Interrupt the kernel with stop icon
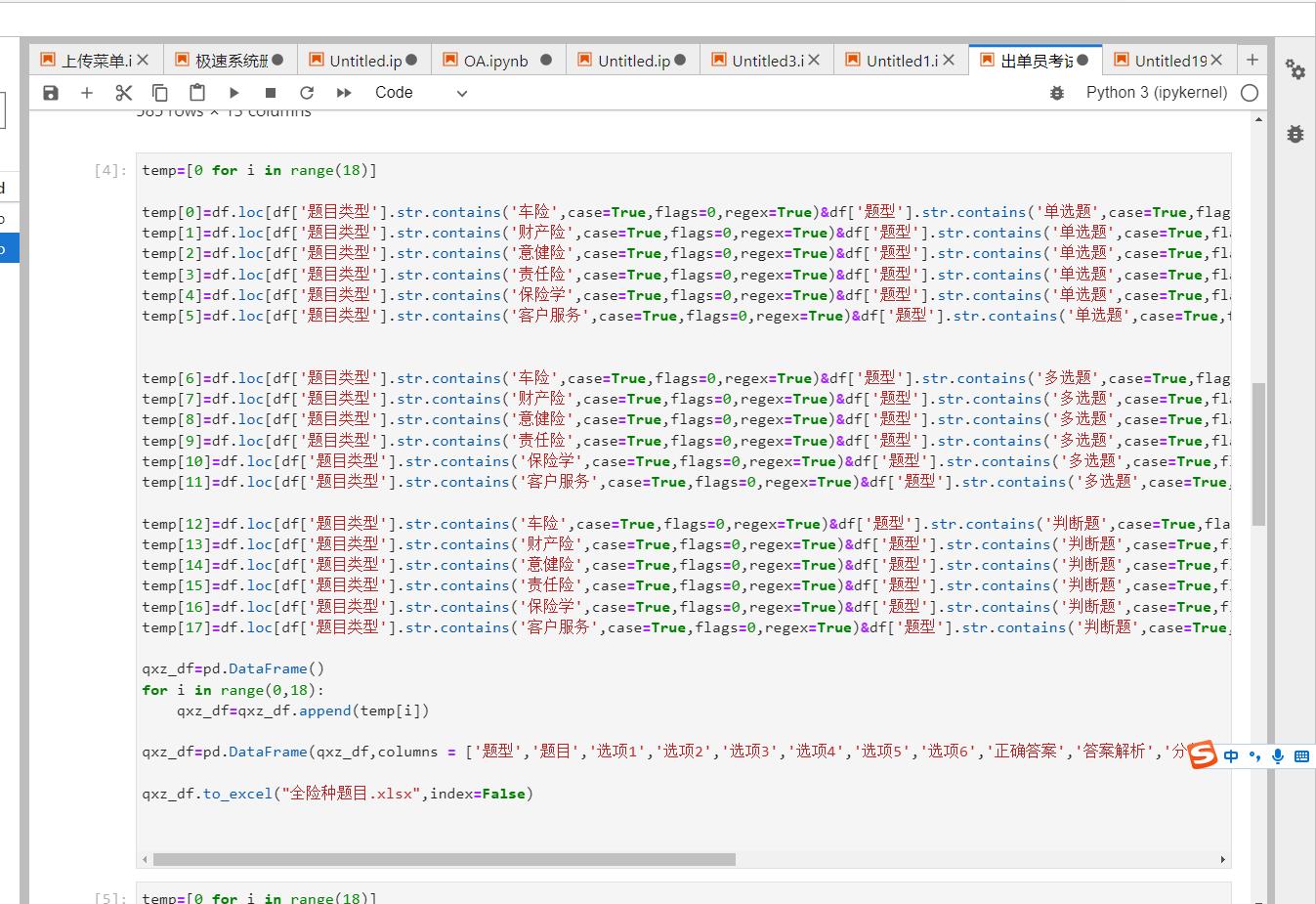This screenshot has width=1316, height=904. click(270, 92)
